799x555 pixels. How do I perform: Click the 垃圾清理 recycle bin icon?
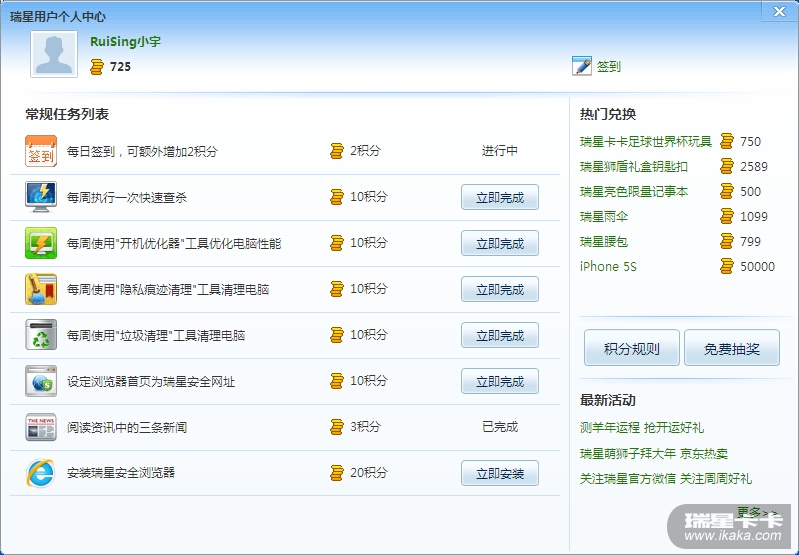point(41,335)
